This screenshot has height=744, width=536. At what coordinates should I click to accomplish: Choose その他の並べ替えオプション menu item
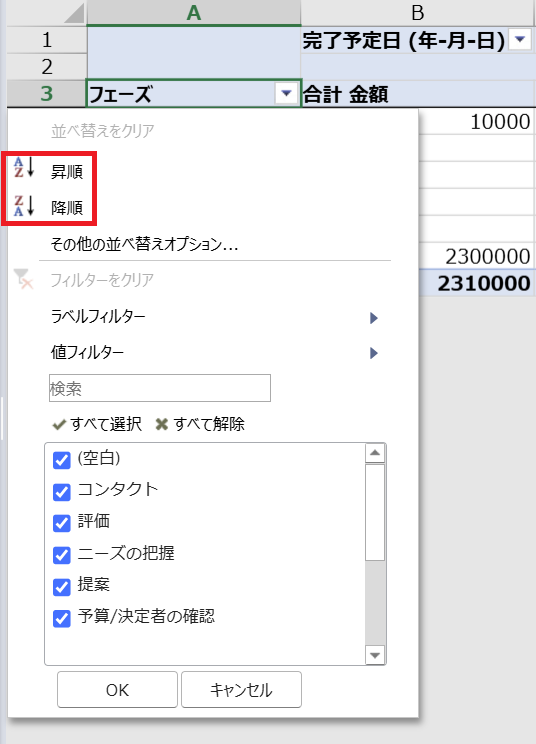(144, 244)
